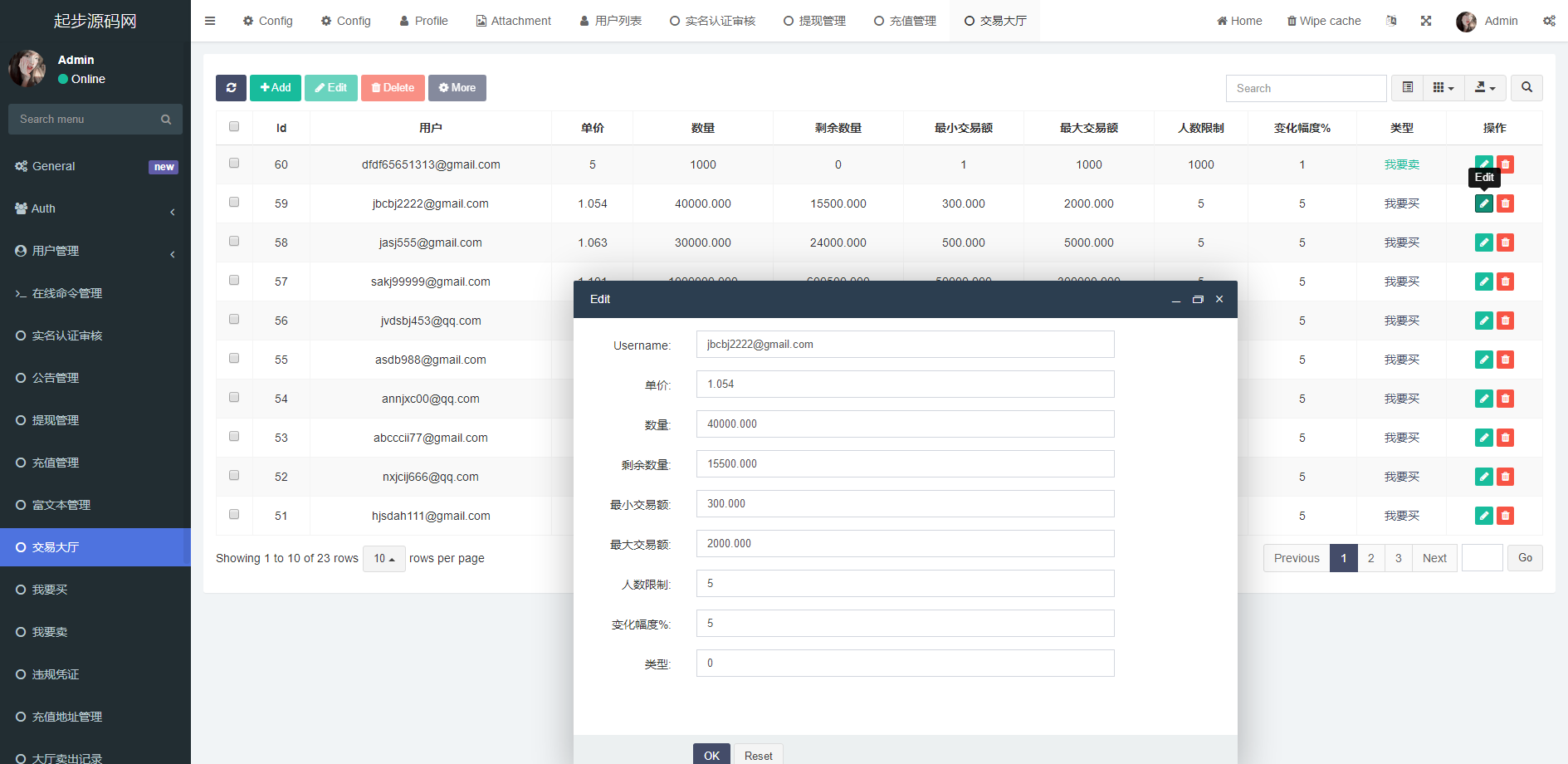
Task: Switch to the 提现管理 tab
Action: pos(814,21)
